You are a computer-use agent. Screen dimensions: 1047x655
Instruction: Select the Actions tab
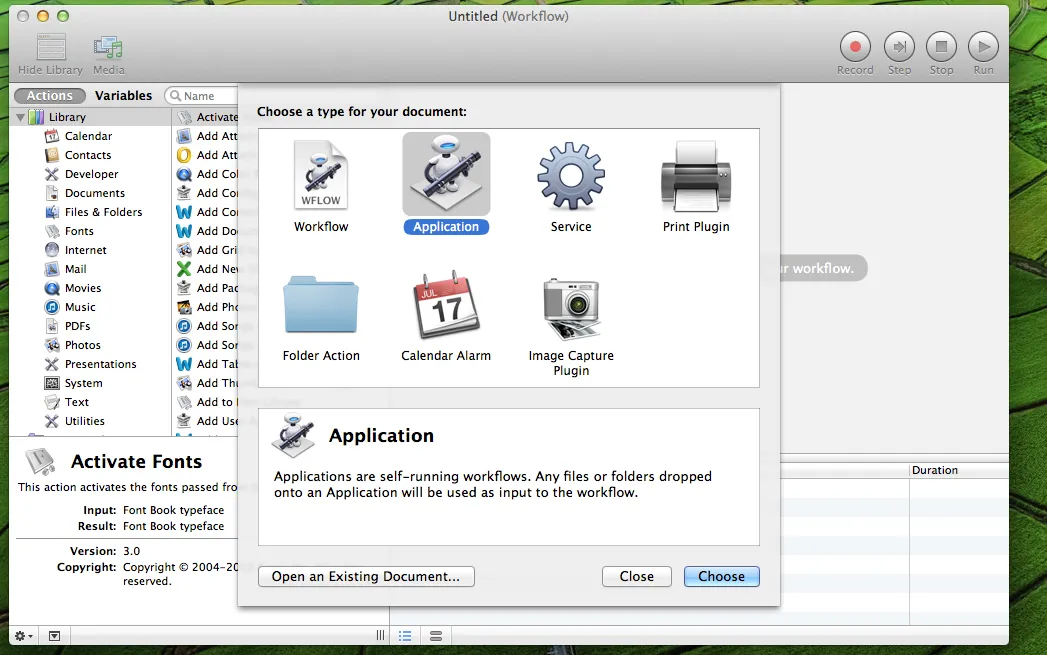point(49,95)
